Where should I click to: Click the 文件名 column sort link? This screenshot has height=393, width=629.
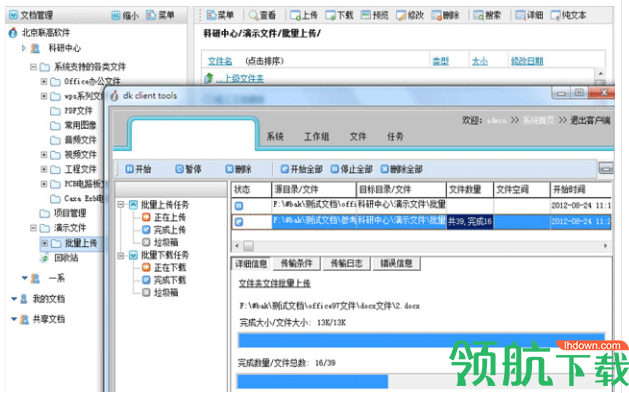[x=220, y=61]
